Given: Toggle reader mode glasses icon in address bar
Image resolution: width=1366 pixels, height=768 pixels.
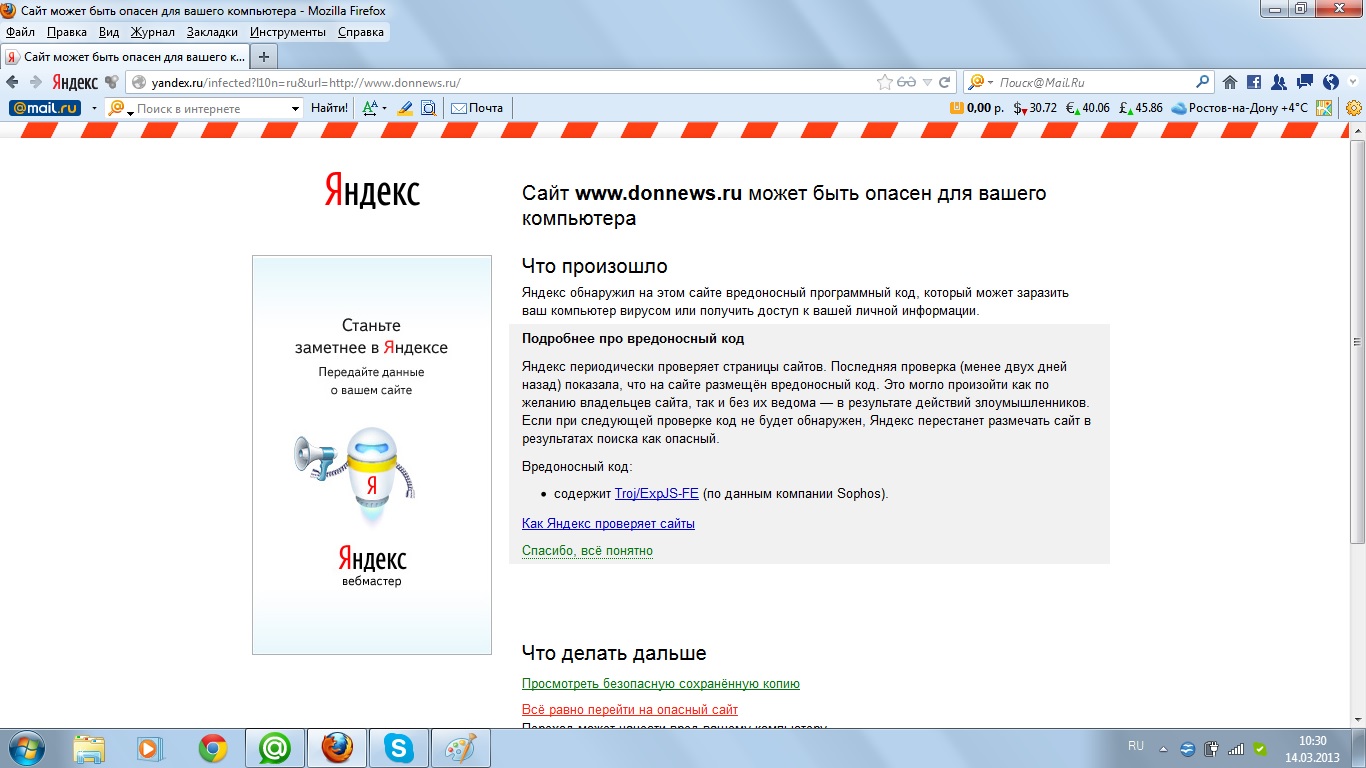Looking at the screenshot, I should [x=907, y=83].
